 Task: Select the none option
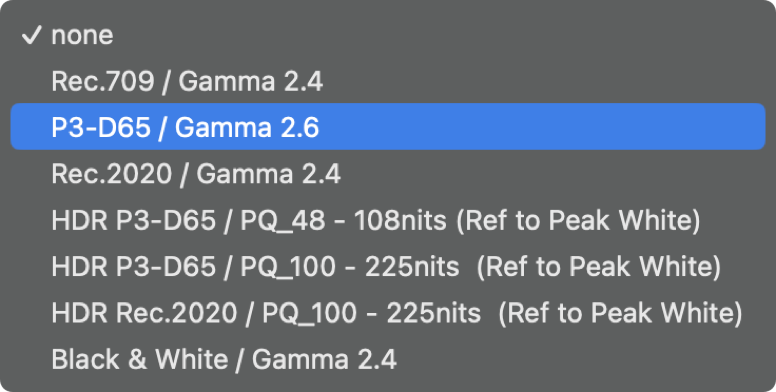[x=388, y=35]
